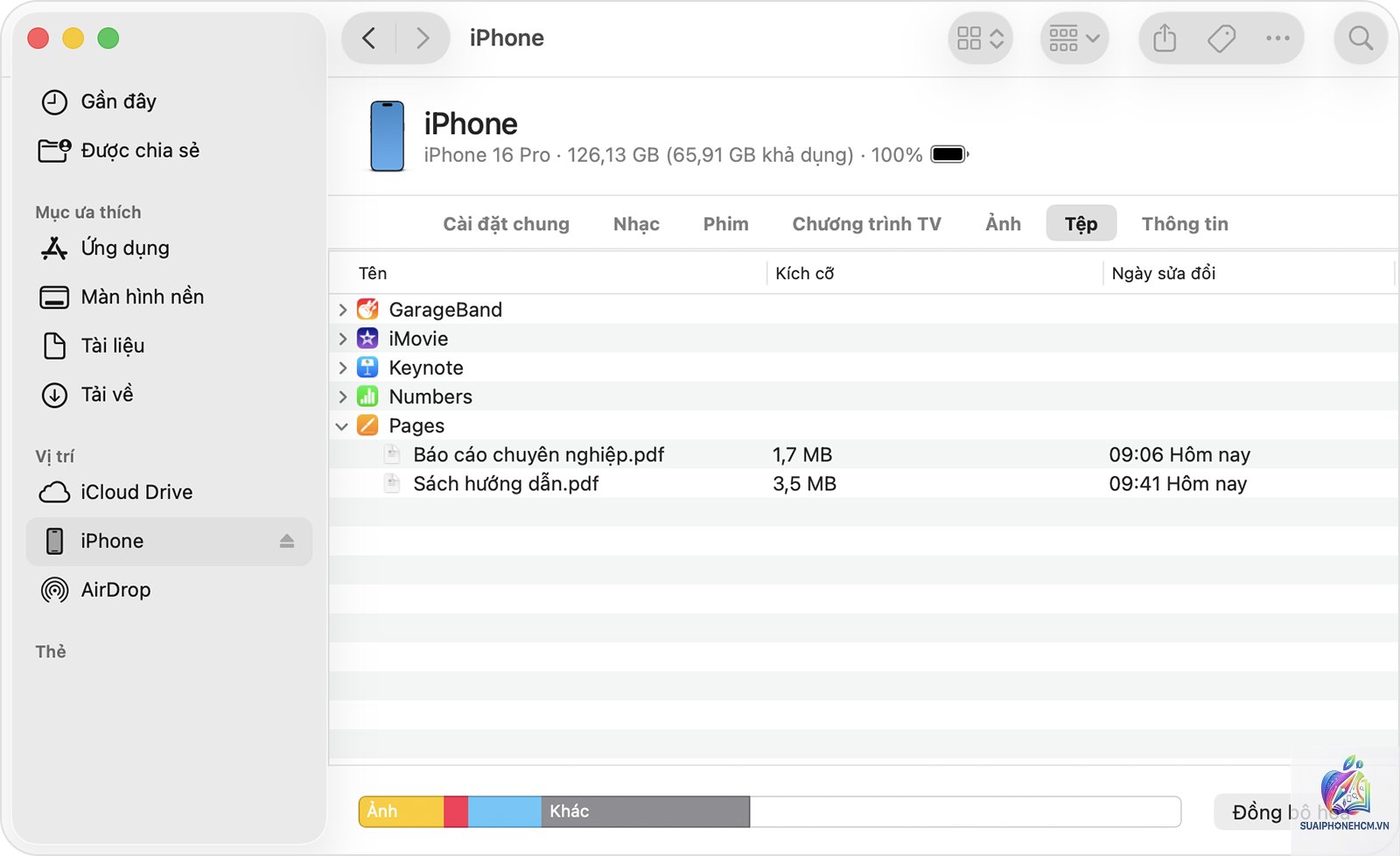Expand the Numbers folder chevron
Viewport: 1400px width, 856px height.
343,396
